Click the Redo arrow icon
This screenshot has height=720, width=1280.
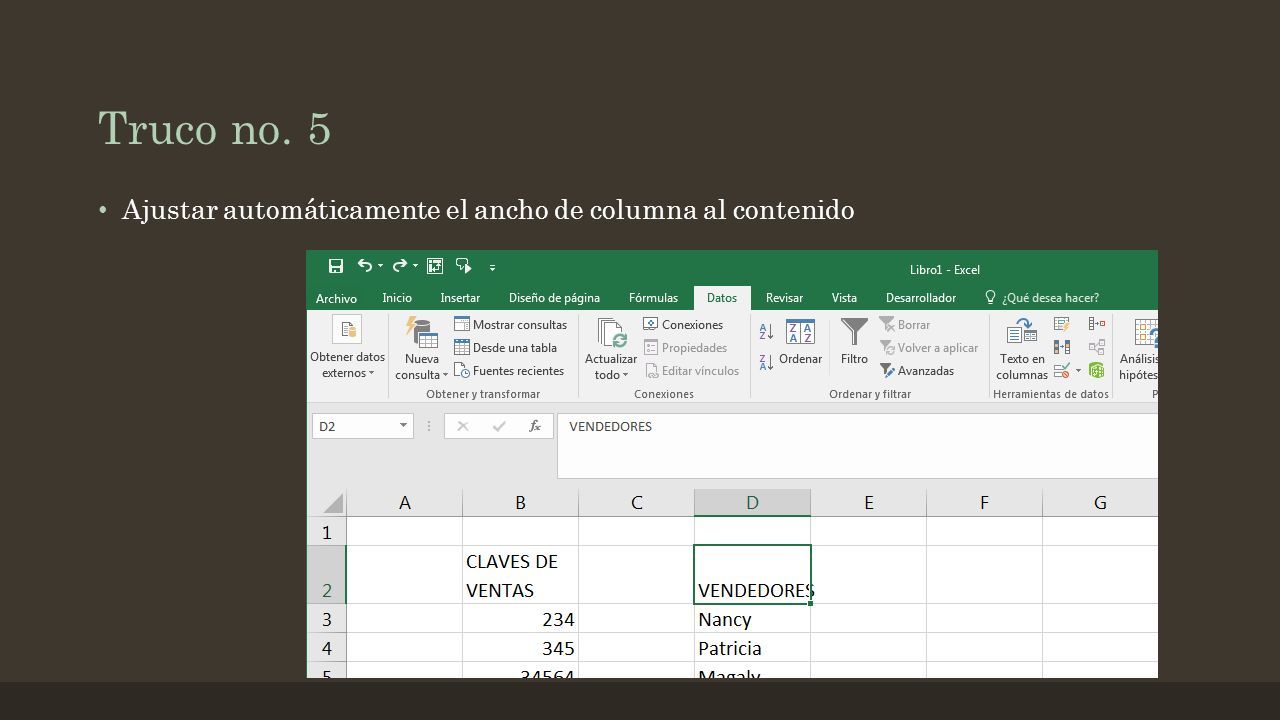pyautogui.click(x=399, y=266)
